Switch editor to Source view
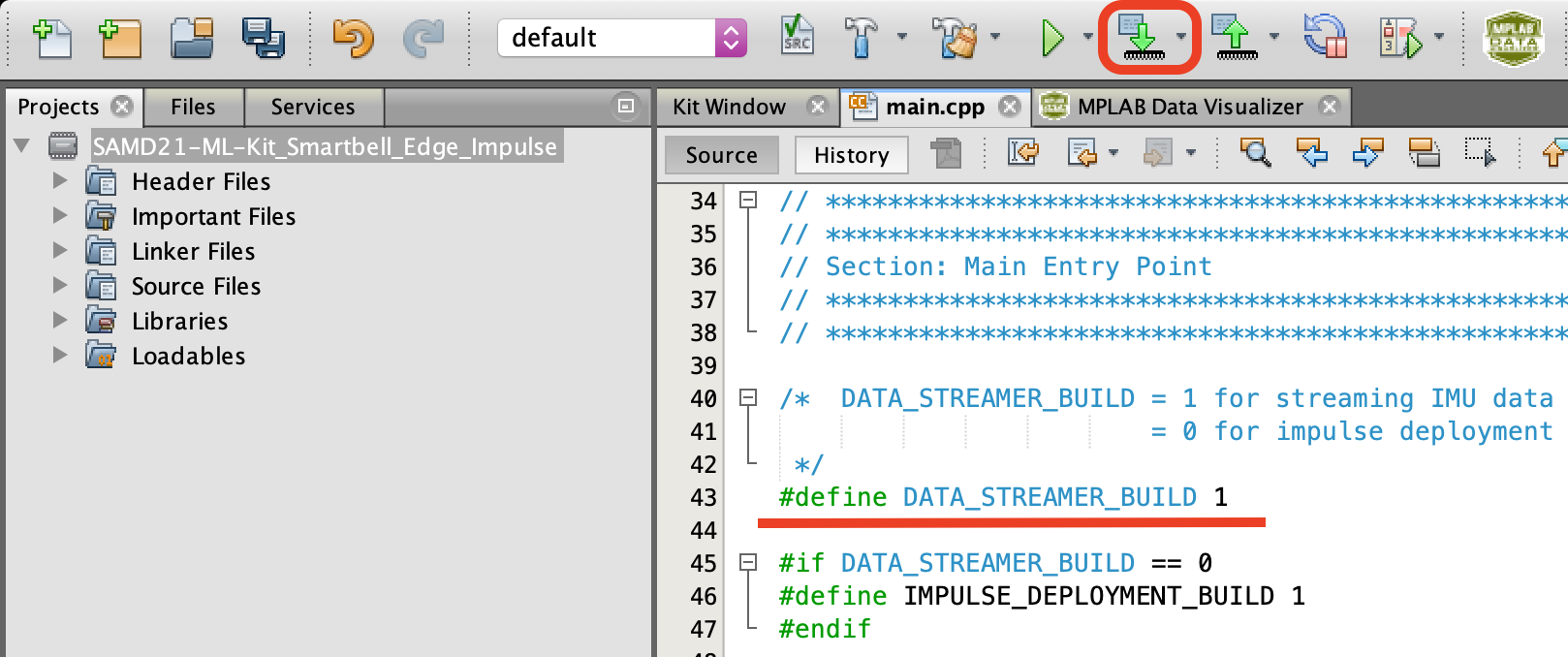The height and width of the screenshot is (657, 1568). (x=722, y=155)
